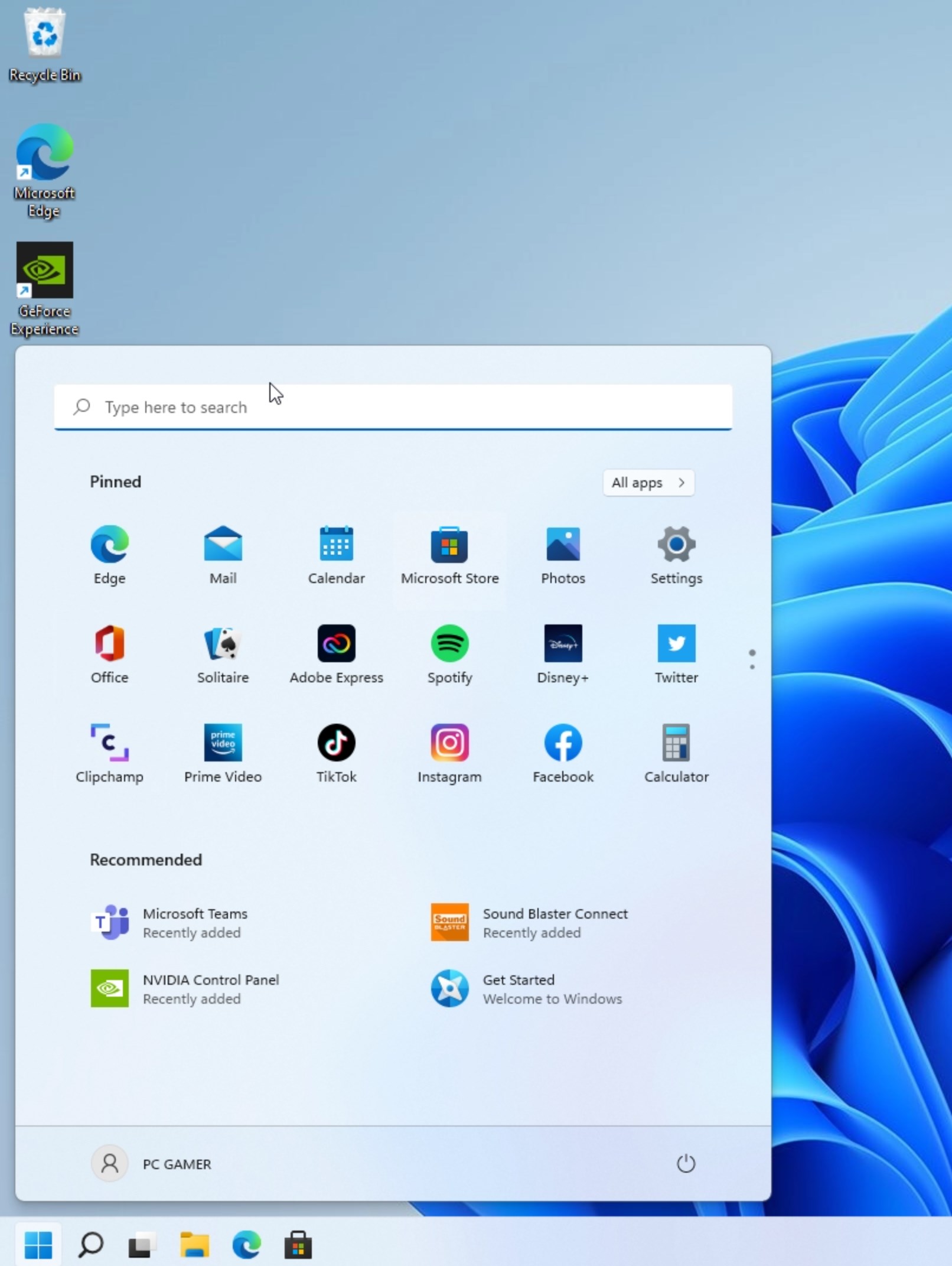Open the PC GAMER account menu
The height and width of the screenshot is (1266, 952).
152,1163
